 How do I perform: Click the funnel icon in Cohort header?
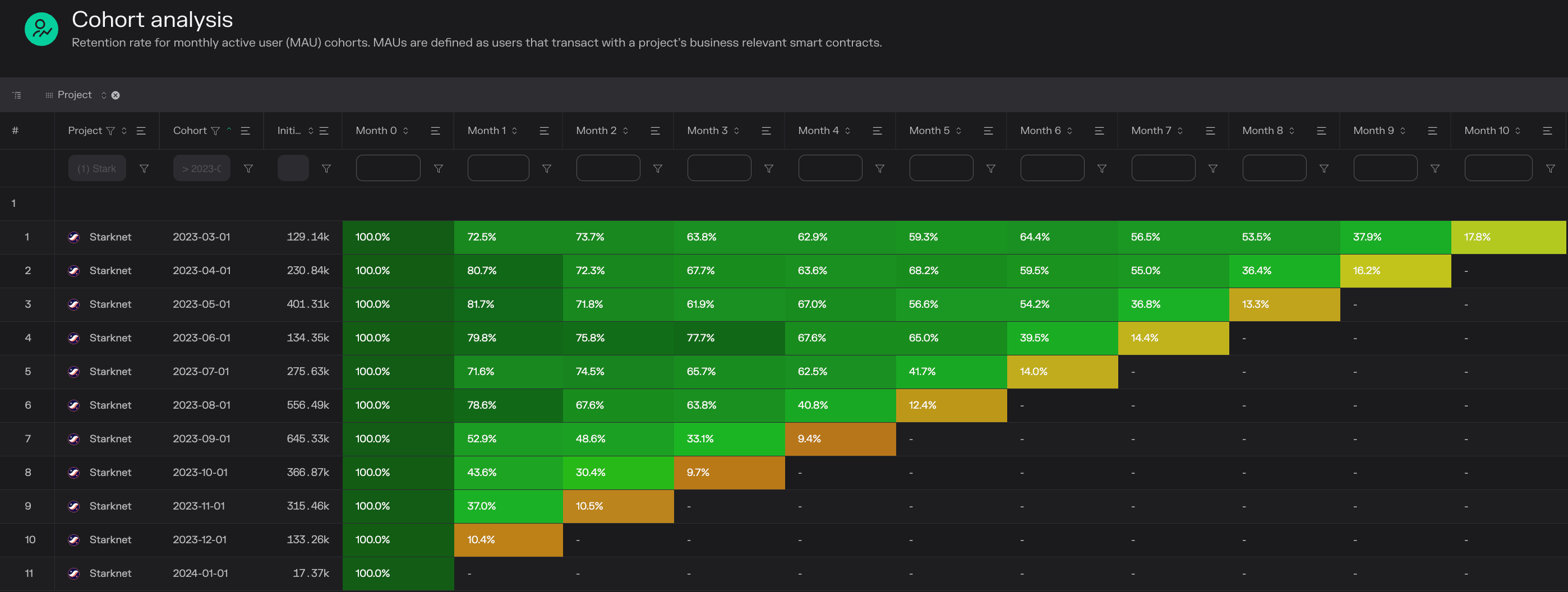(215, 131)
